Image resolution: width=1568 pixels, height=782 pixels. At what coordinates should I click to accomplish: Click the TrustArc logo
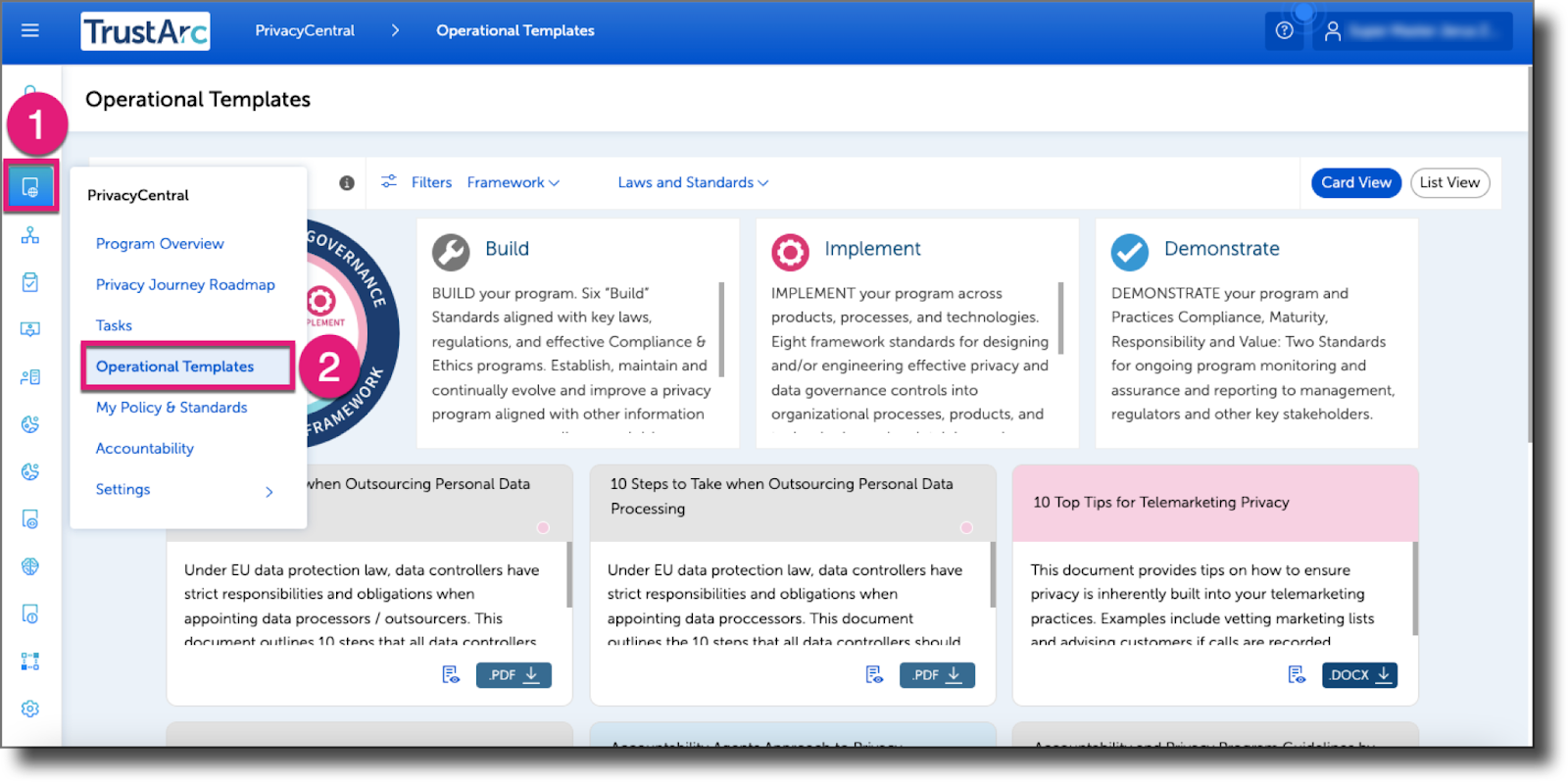pos(145,31)
